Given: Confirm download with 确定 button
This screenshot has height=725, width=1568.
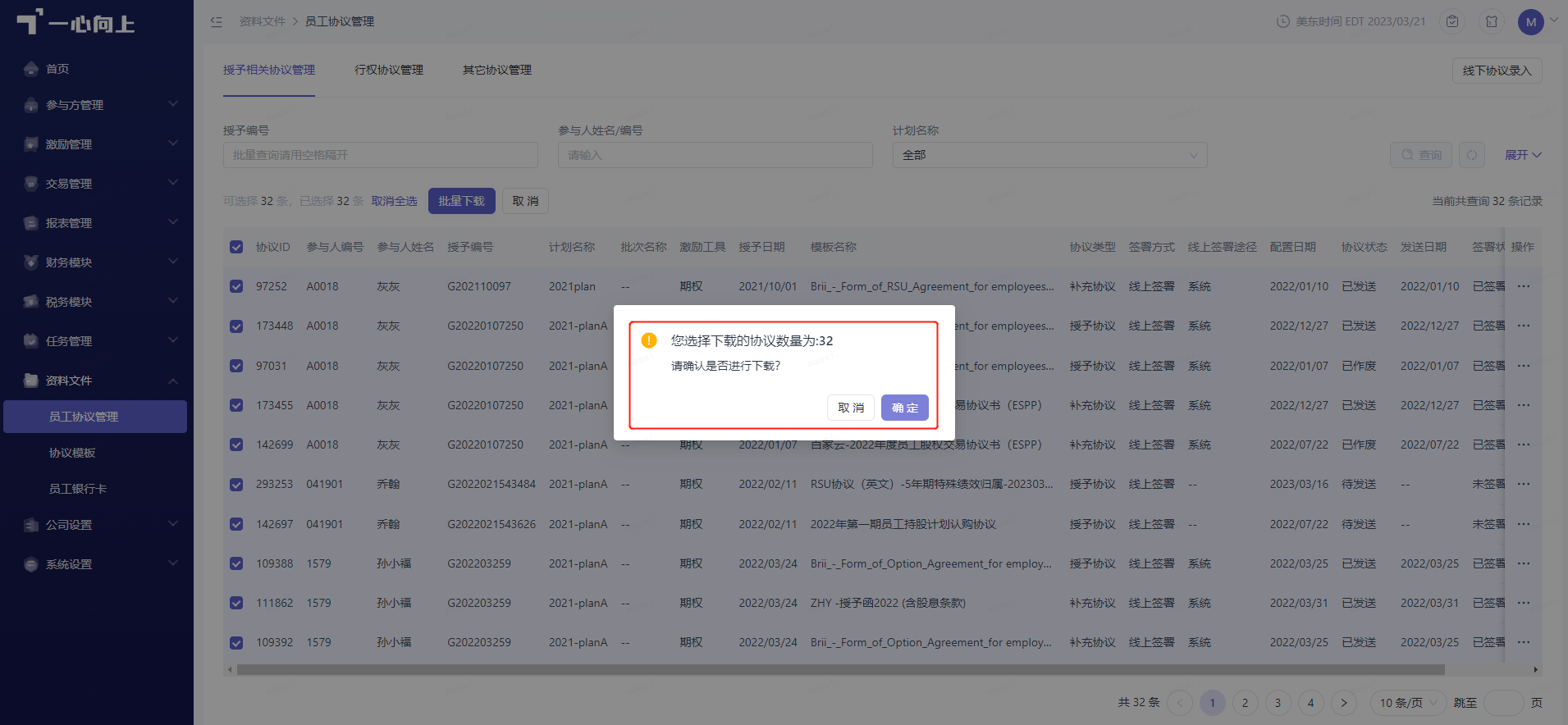Looking at the screenshot, I should tap(904, 408).
